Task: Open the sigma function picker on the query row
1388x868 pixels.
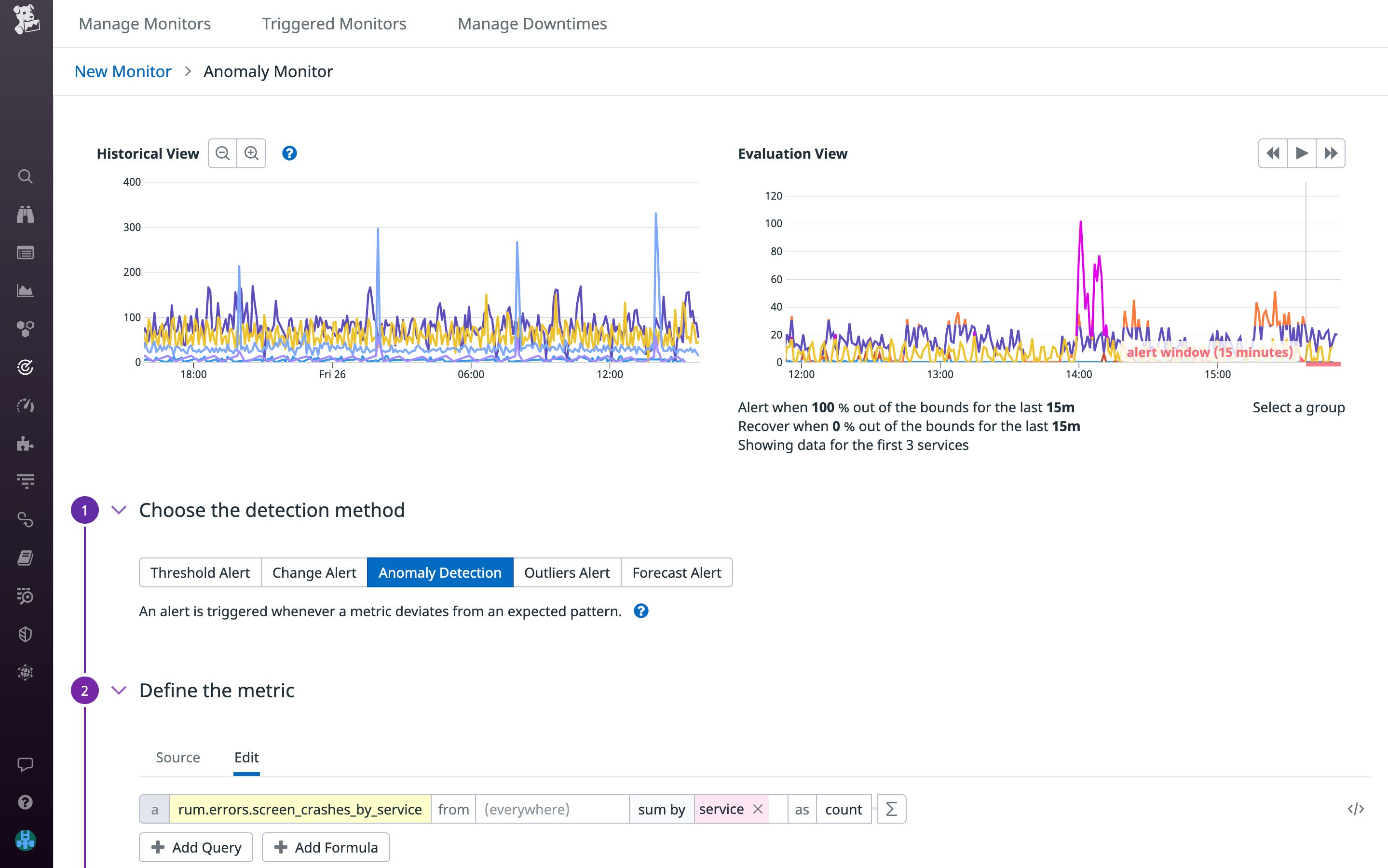Action: tap(891, 809)
